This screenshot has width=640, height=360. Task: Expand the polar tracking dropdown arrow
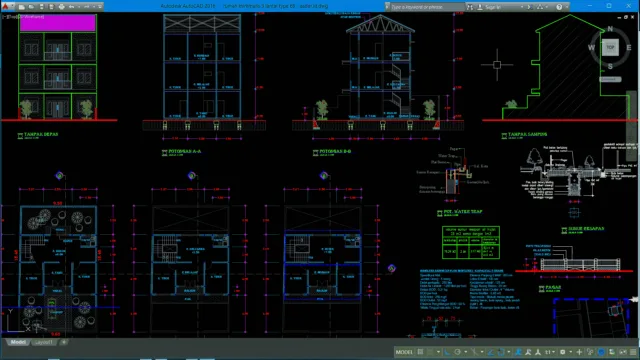coord(466,352)
